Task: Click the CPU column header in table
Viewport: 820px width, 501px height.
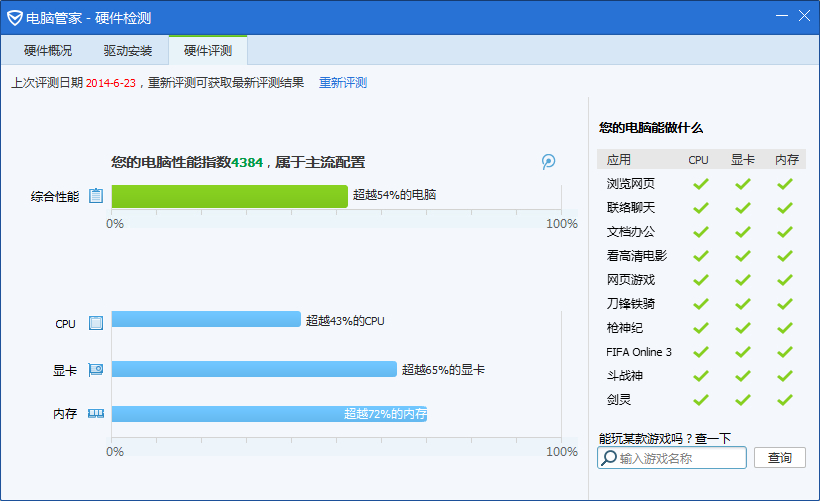Action: coord(698,160)
